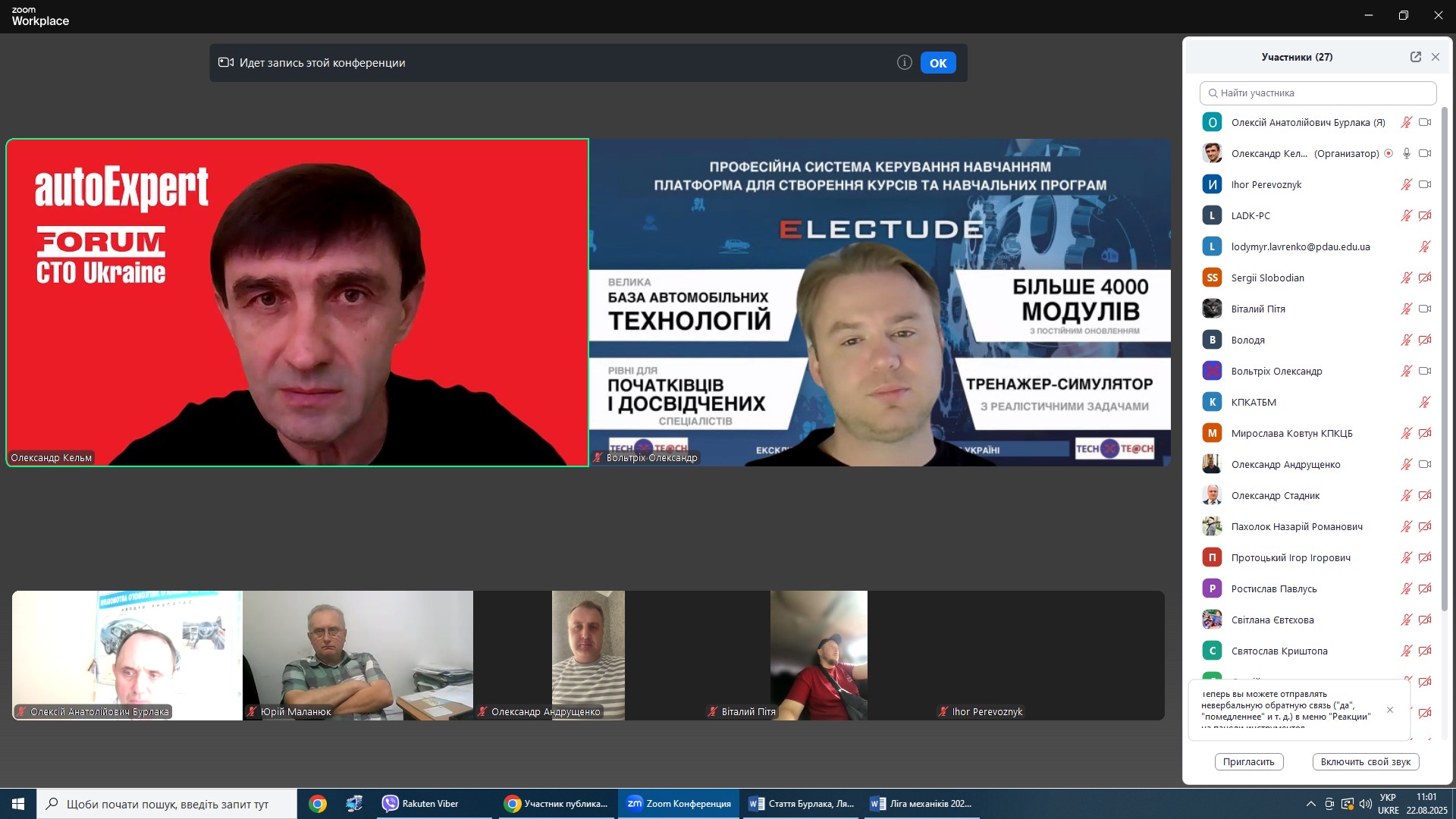Click microphone icon of Олександр Кельм organizer

(x=1406, y=153)
